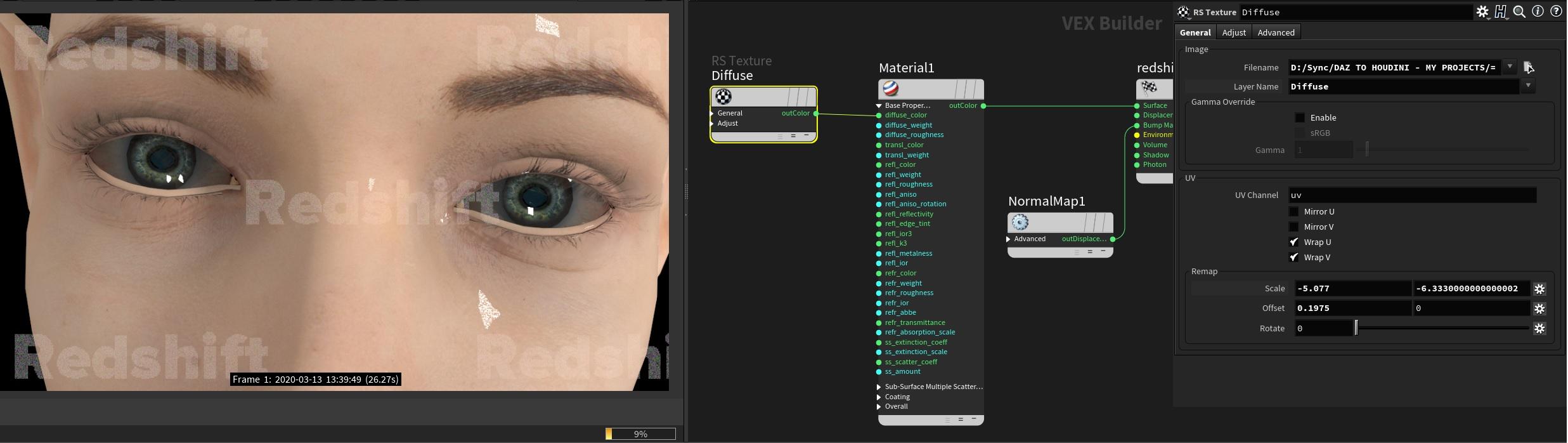The width and height of the screenshot is (1568, 443).
Task: Click the Offset first value field 0.1975
Action: 1352,308
